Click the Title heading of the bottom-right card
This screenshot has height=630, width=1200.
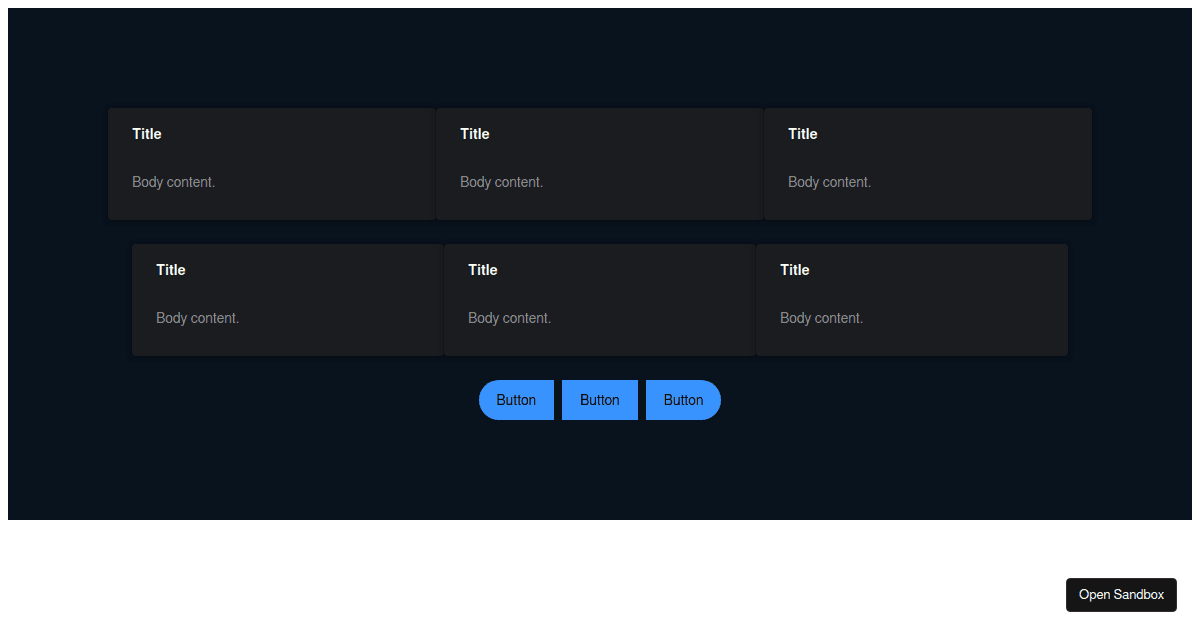point(794,269)
